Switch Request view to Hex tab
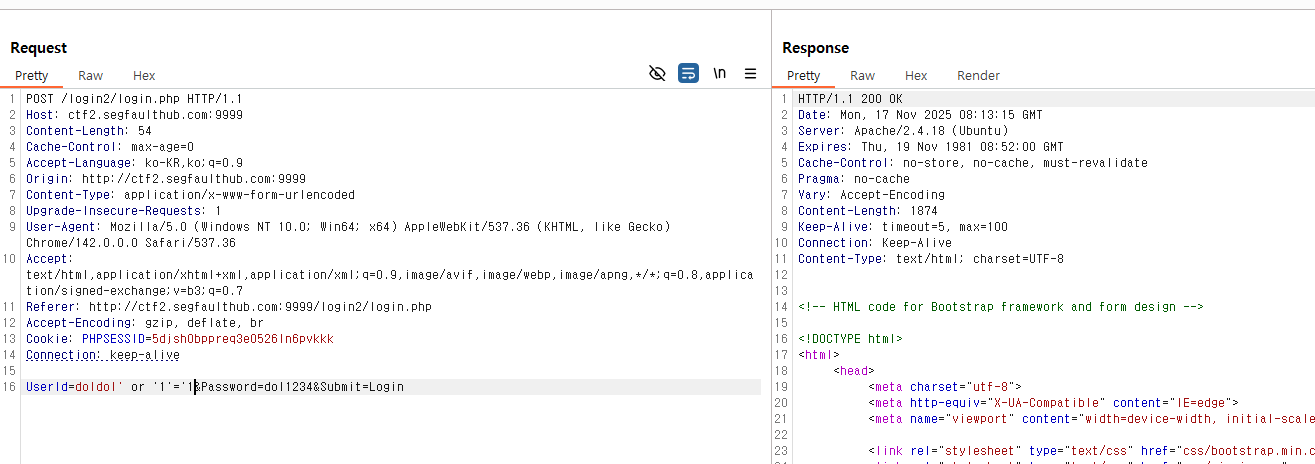1315x464 pixels. click(144, 75)
